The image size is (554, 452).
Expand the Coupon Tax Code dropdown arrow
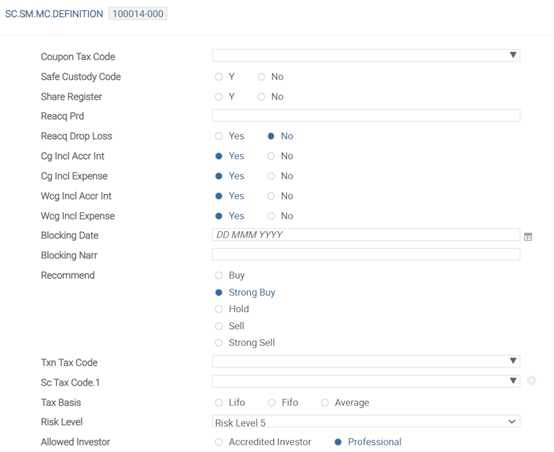coord(513,55)
